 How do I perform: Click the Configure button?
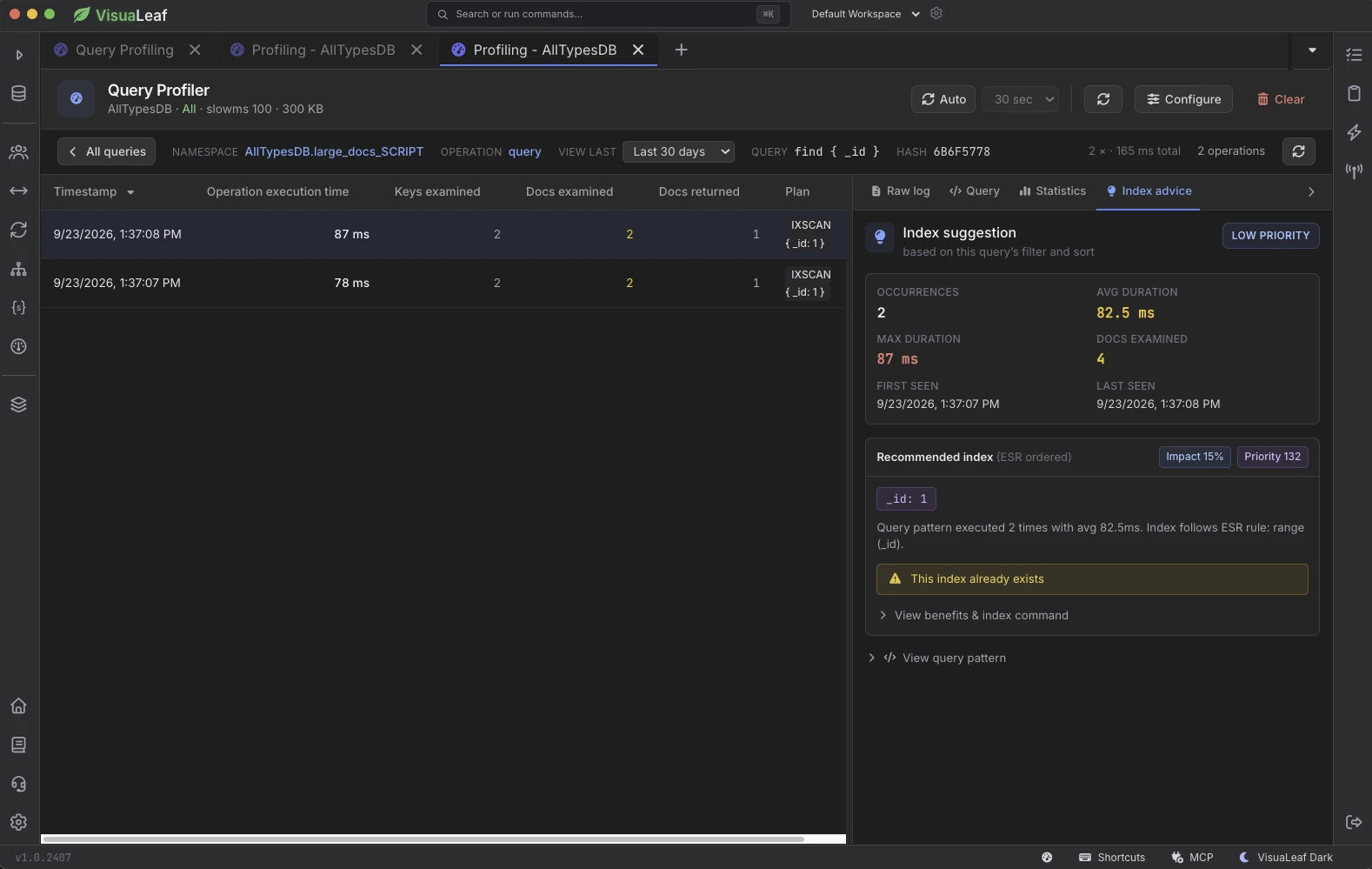tap(1183, 99)
